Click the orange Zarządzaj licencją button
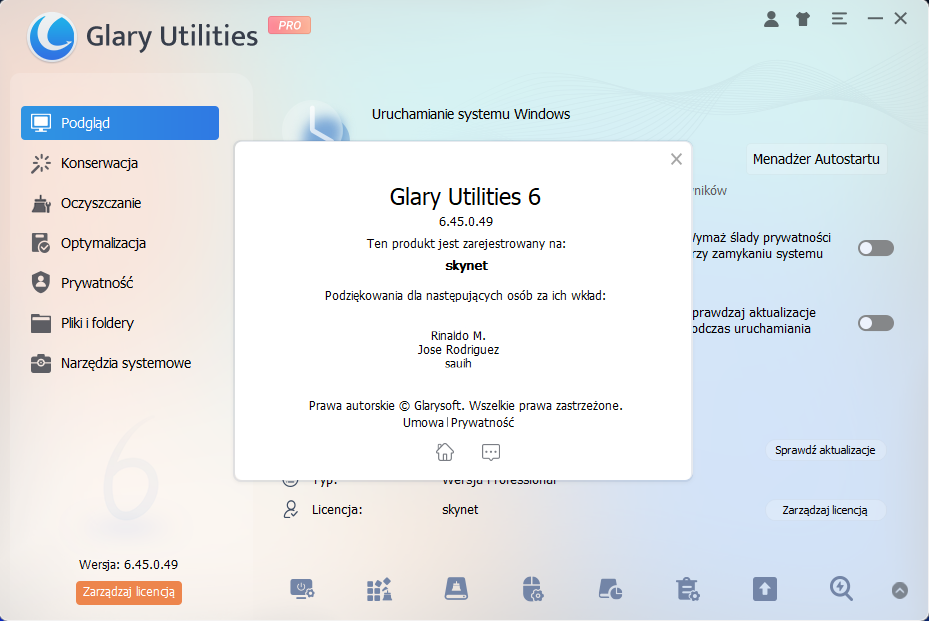Image resolution: width=929 pixels, height=621 pixels. coord(129,592)
